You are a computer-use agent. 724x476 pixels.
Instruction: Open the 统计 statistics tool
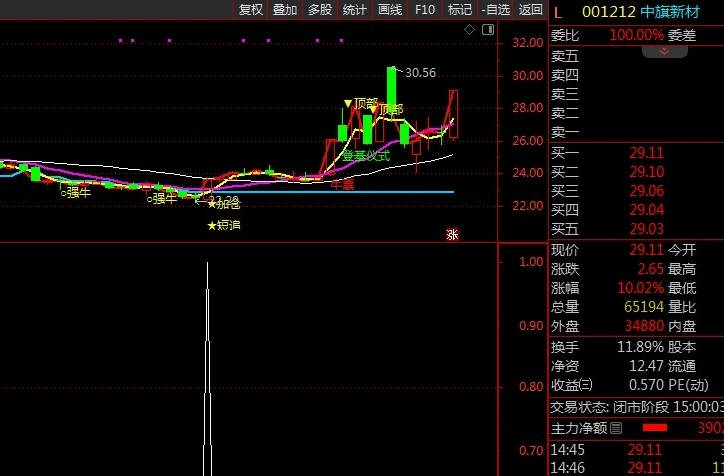tap(355, 10)
